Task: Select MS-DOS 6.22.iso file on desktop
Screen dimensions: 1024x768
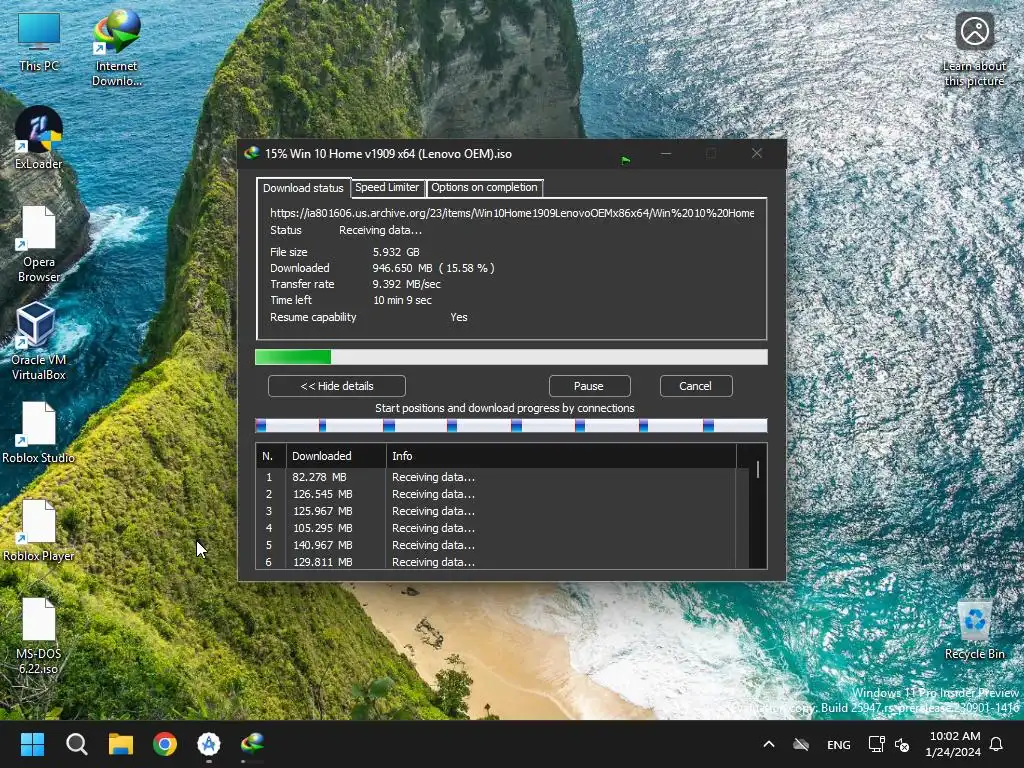Action: [39, 635]
